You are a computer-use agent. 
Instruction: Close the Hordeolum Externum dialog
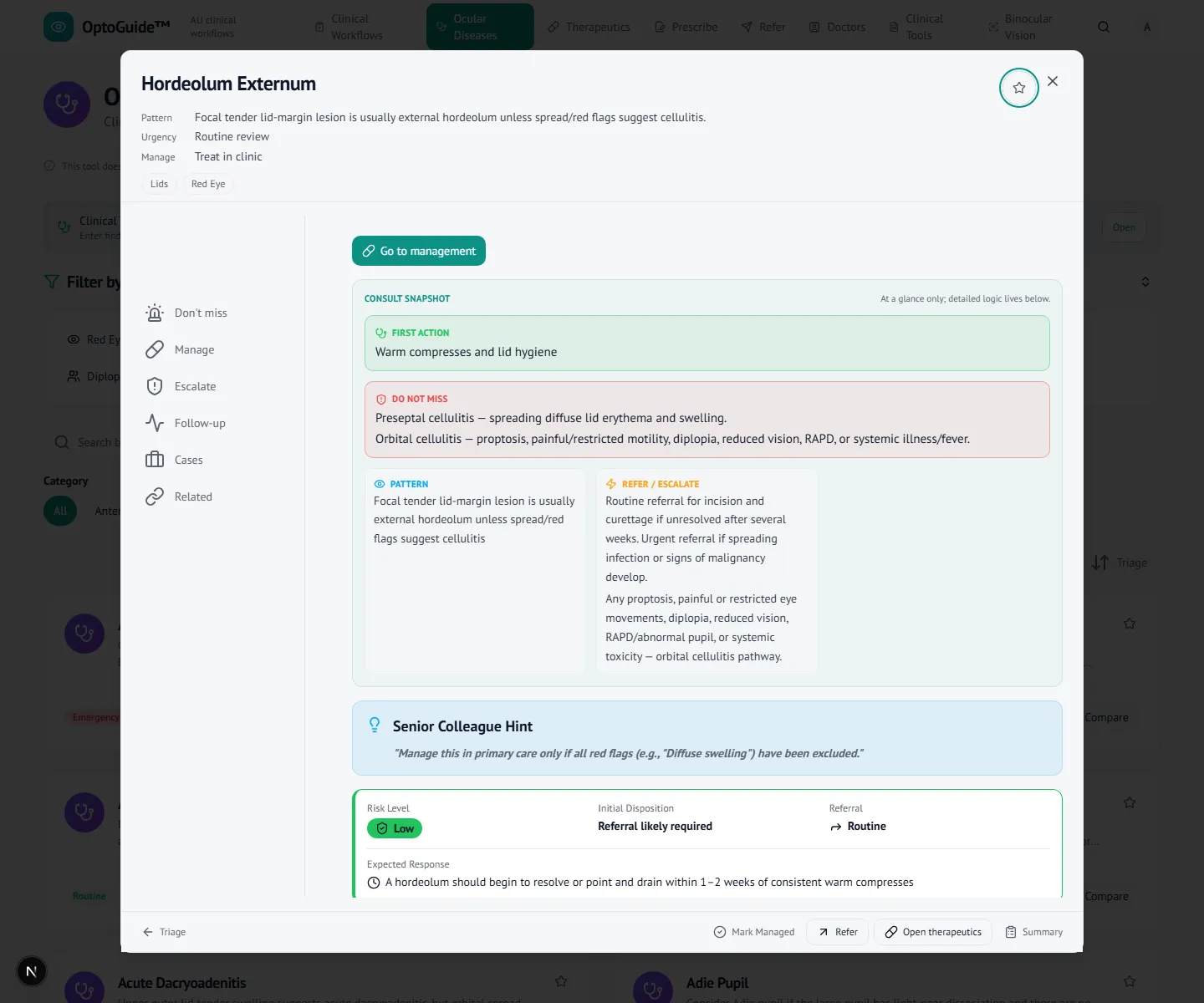pyautogui.click(x=1053, y=81)
